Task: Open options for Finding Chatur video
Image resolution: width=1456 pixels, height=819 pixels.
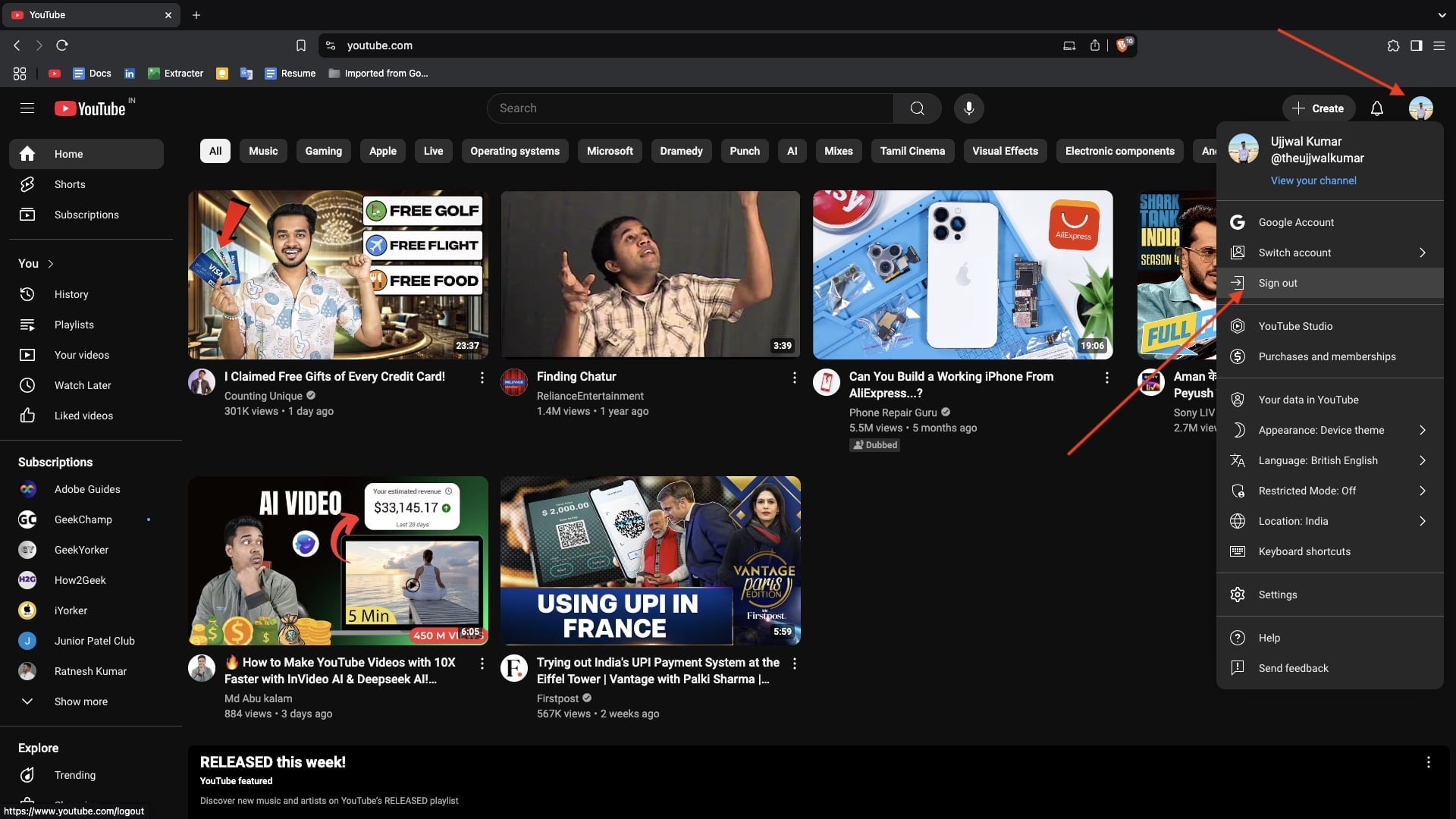Action: pyautogui.click(x=794, y=377)
